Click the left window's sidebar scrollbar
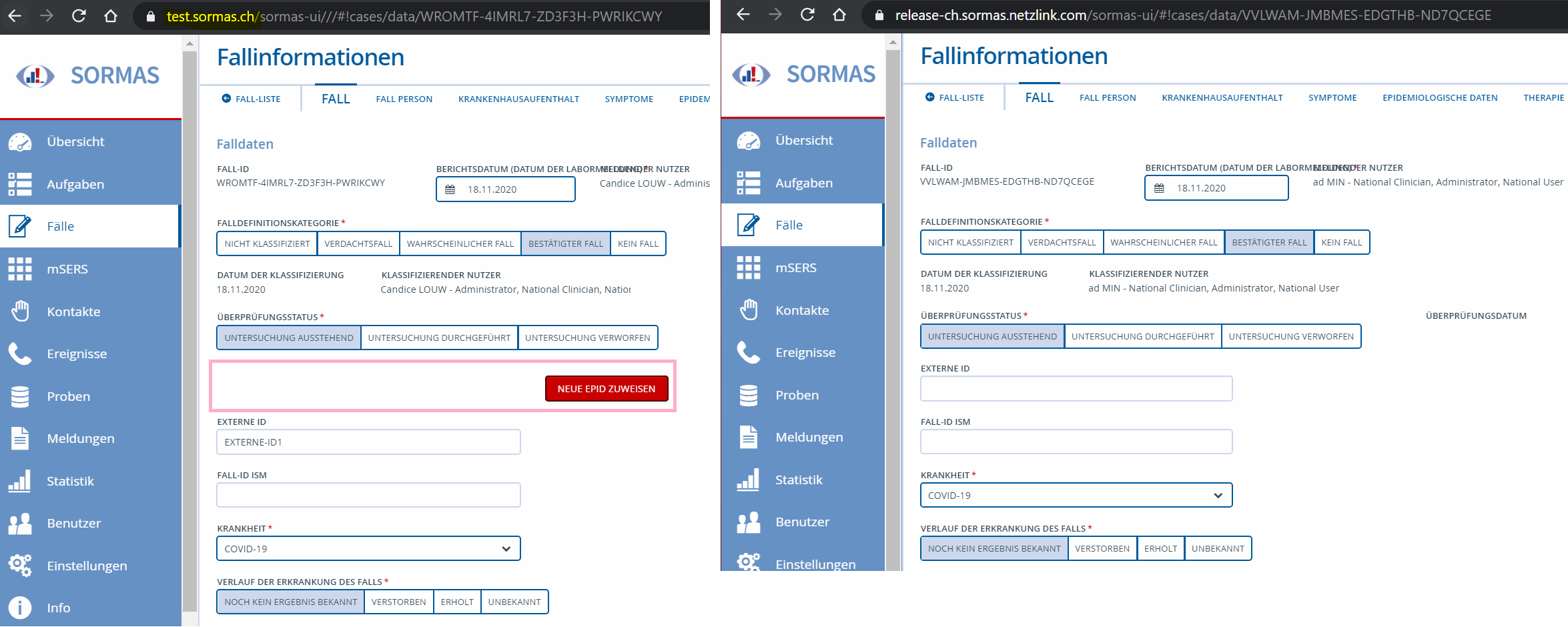The width and height of the screenshot is (1568, 627). (x=189, y=330)
